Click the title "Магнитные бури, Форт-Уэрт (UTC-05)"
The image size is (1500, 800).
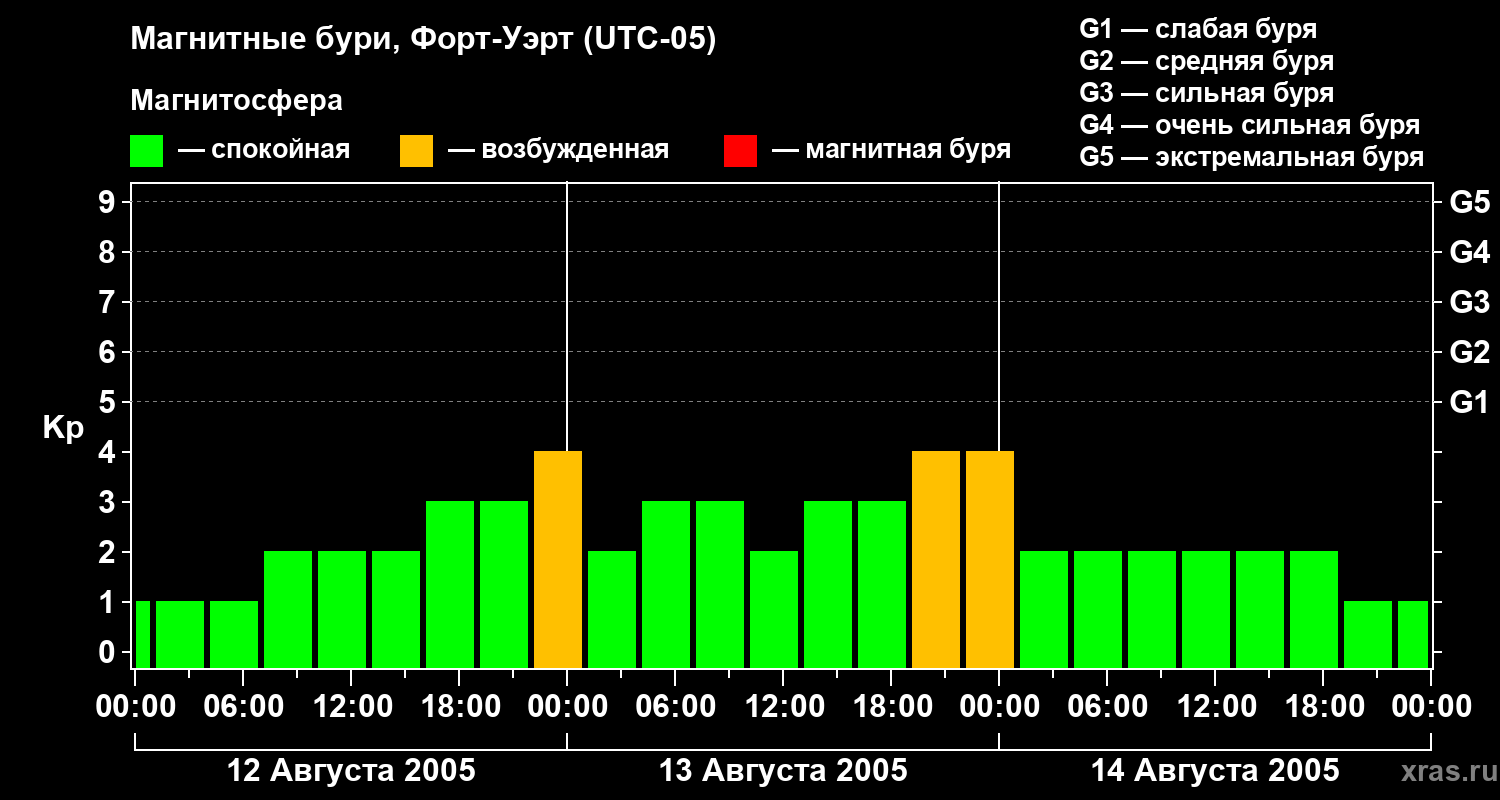[424, 40]
